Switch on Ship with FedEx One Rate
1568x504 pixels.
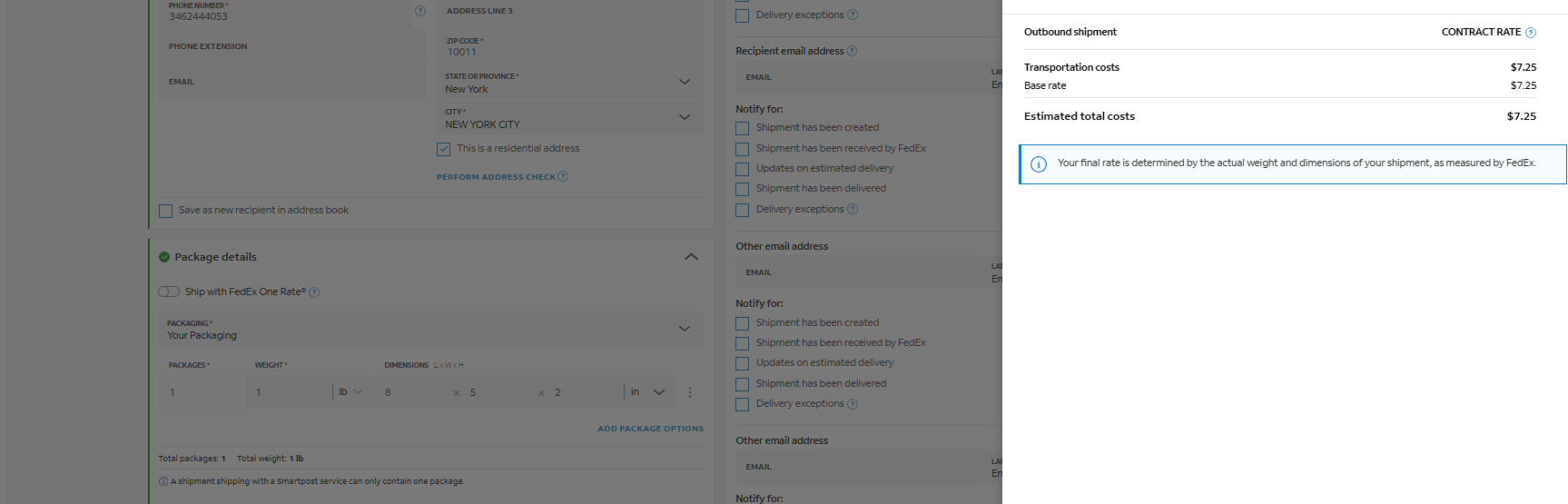(169, 292)
